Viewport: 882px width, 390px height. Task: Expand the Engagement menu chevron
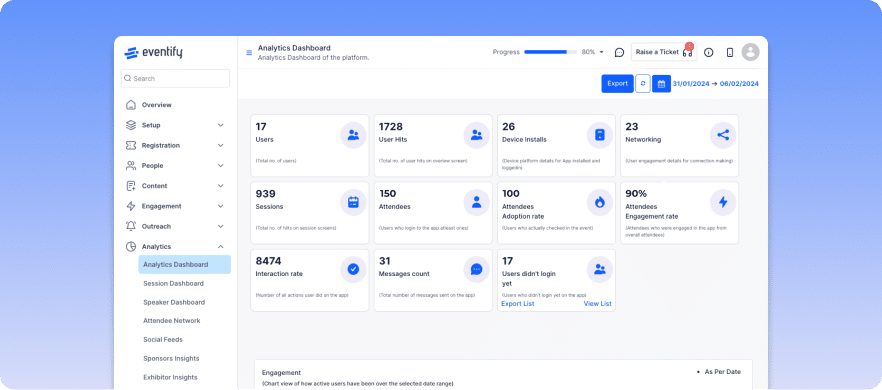click(220, 206)
